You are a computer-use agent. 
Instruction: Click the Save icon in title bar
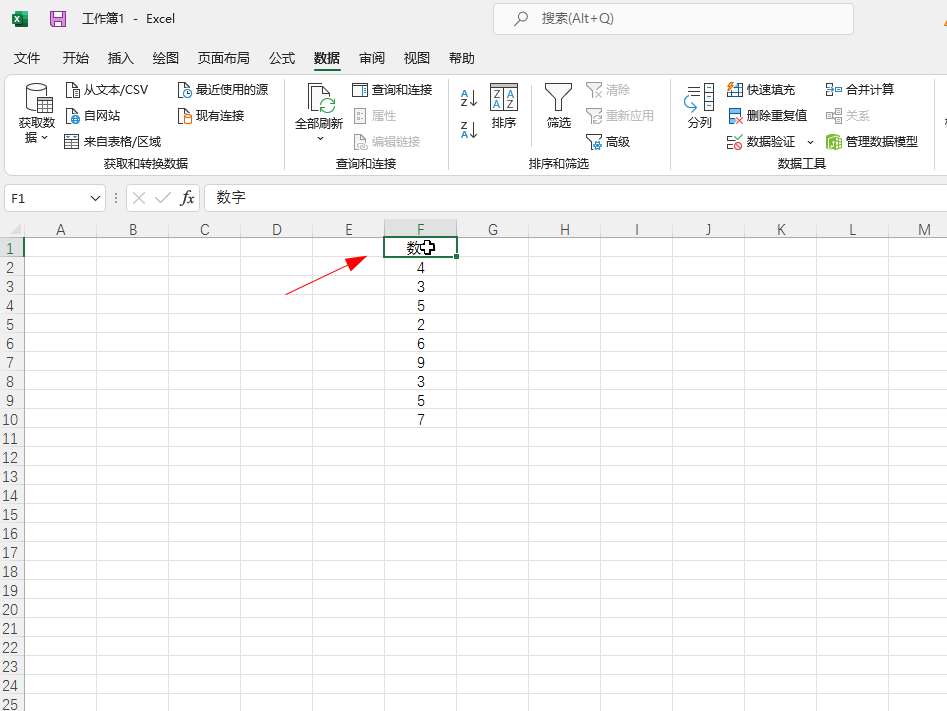tap(58, 19)
